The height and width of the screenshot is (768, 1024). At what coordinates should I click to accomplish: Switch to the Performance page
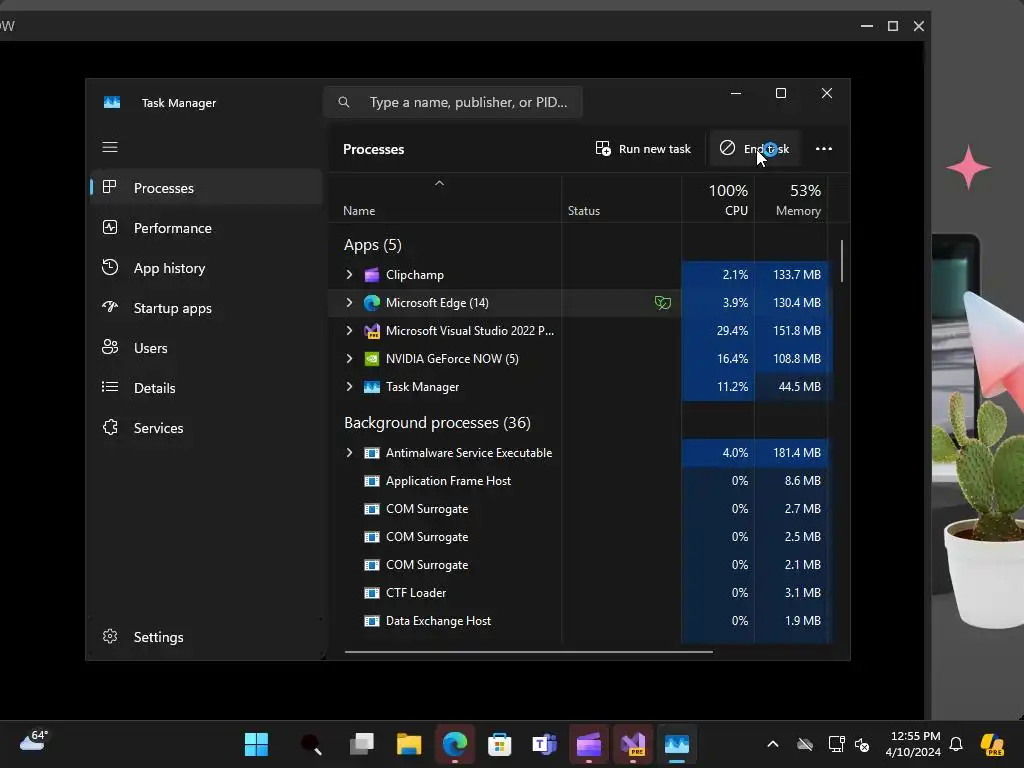(206, 228)
